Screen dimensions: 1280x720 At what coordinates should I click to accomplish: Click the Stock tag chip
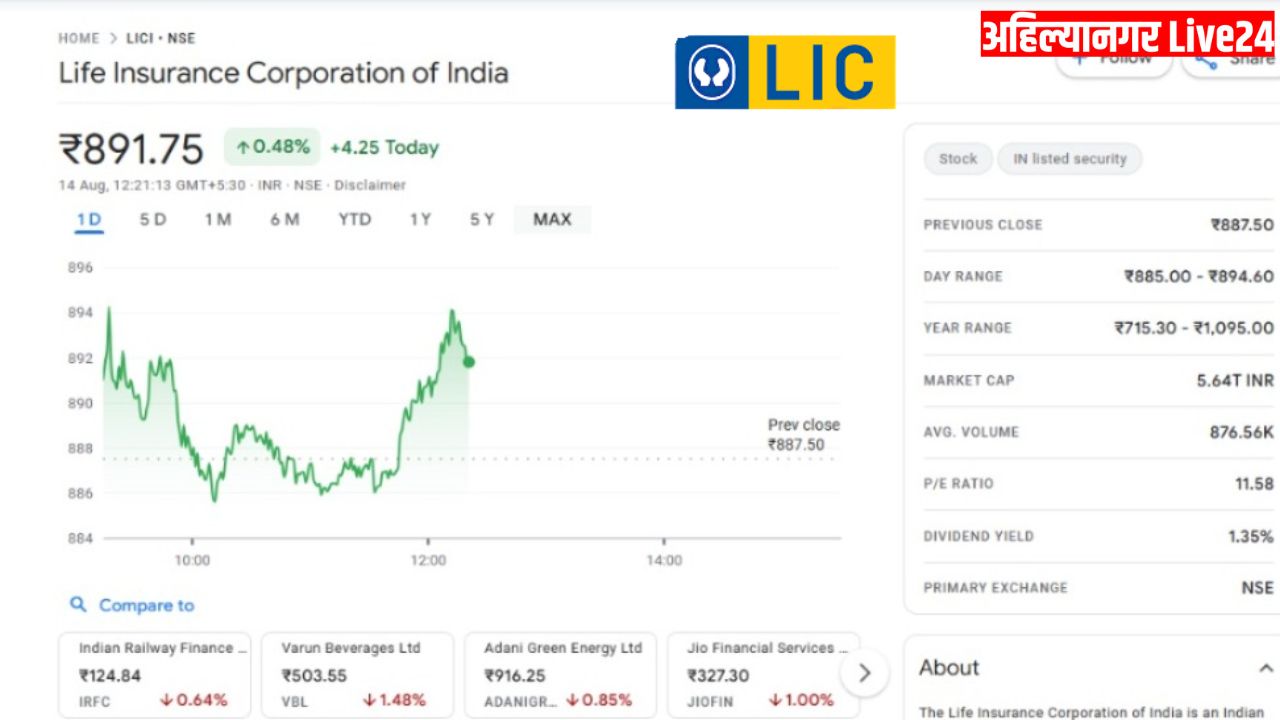958,159
